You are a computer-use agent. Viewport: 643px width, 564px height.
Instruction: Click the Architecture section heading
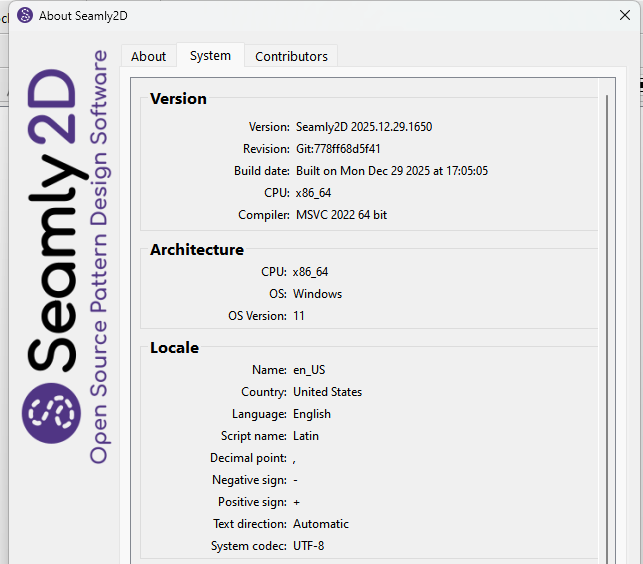pyautogui.click(x=197, y=250)
